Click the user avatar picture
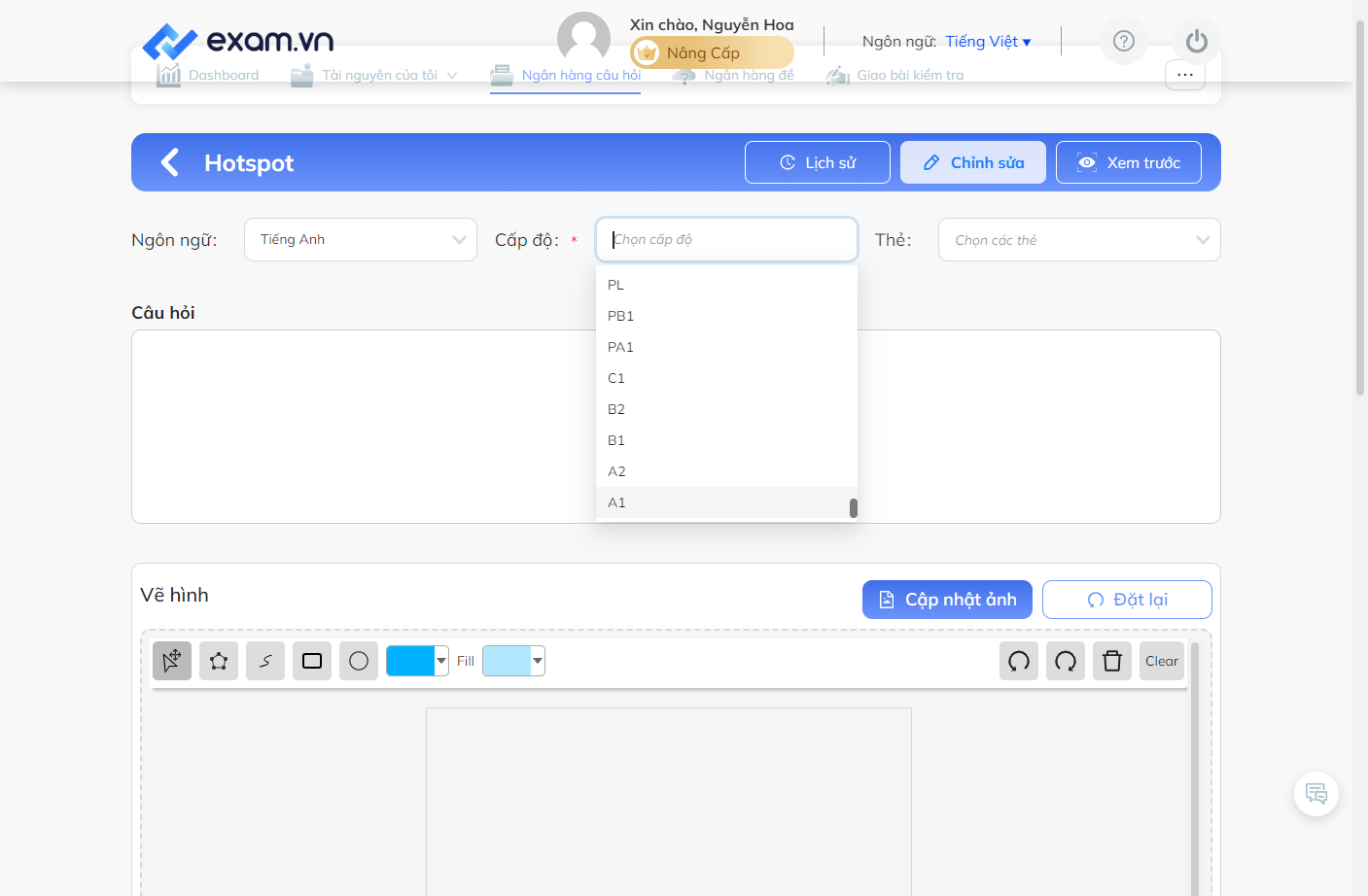Screen dimensions: 1368x896 583,37
